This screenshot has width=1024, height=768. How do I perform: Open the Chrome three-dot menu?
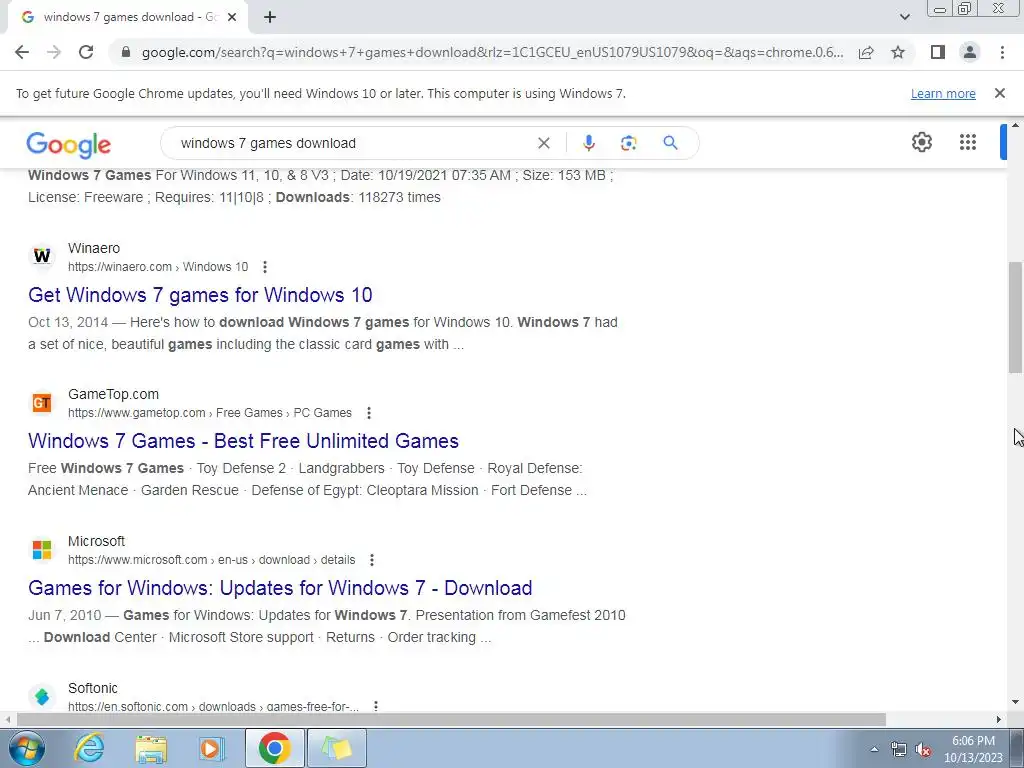point(1002,52)
